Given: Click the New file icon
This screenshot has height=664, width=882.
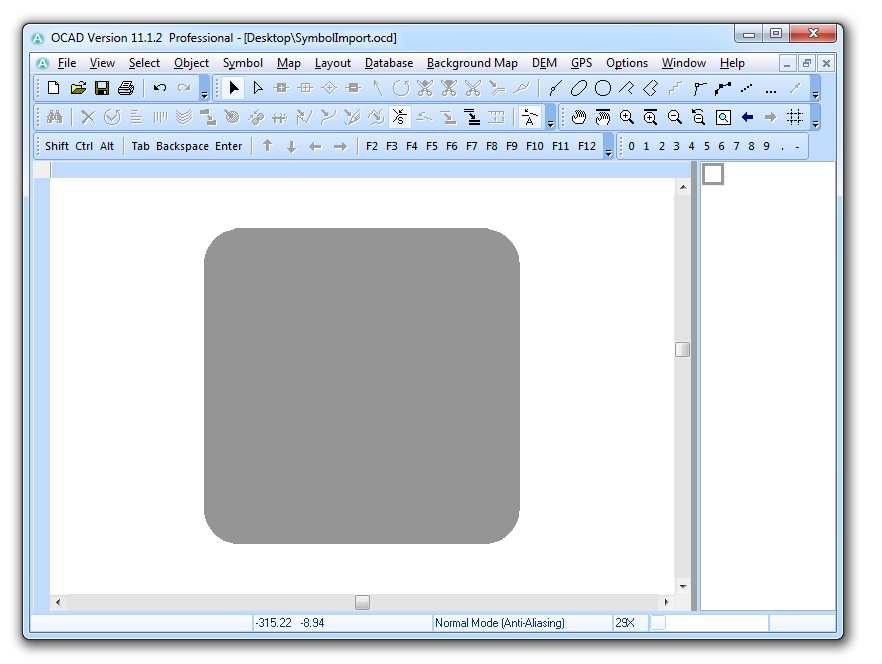Looking at the screenshot, I should (x=53, y=88).
